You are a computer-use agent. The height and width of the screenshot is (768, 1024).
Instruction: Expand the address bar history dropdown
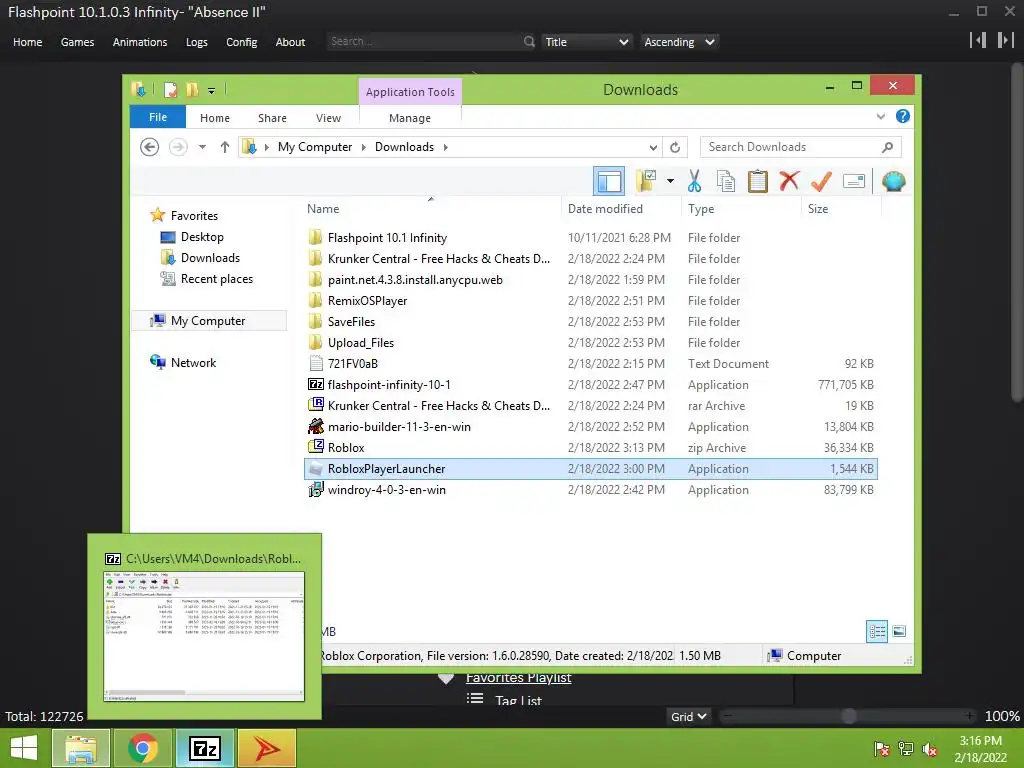(x=653, y=147)
